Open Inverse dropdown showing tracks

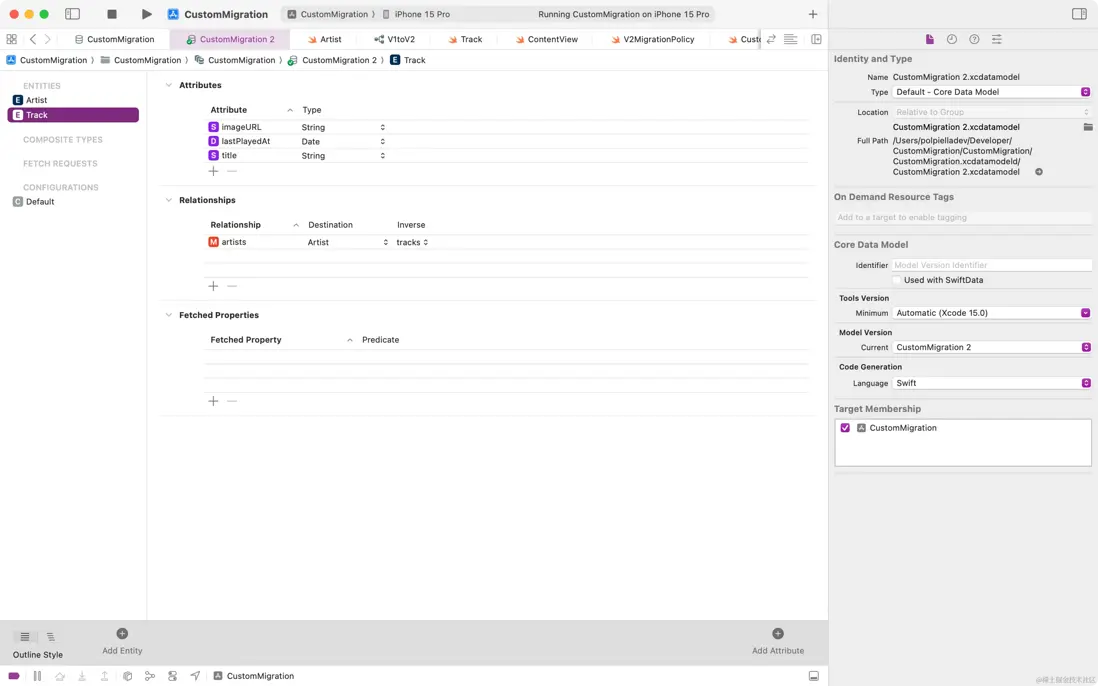(x=412, y=242)
